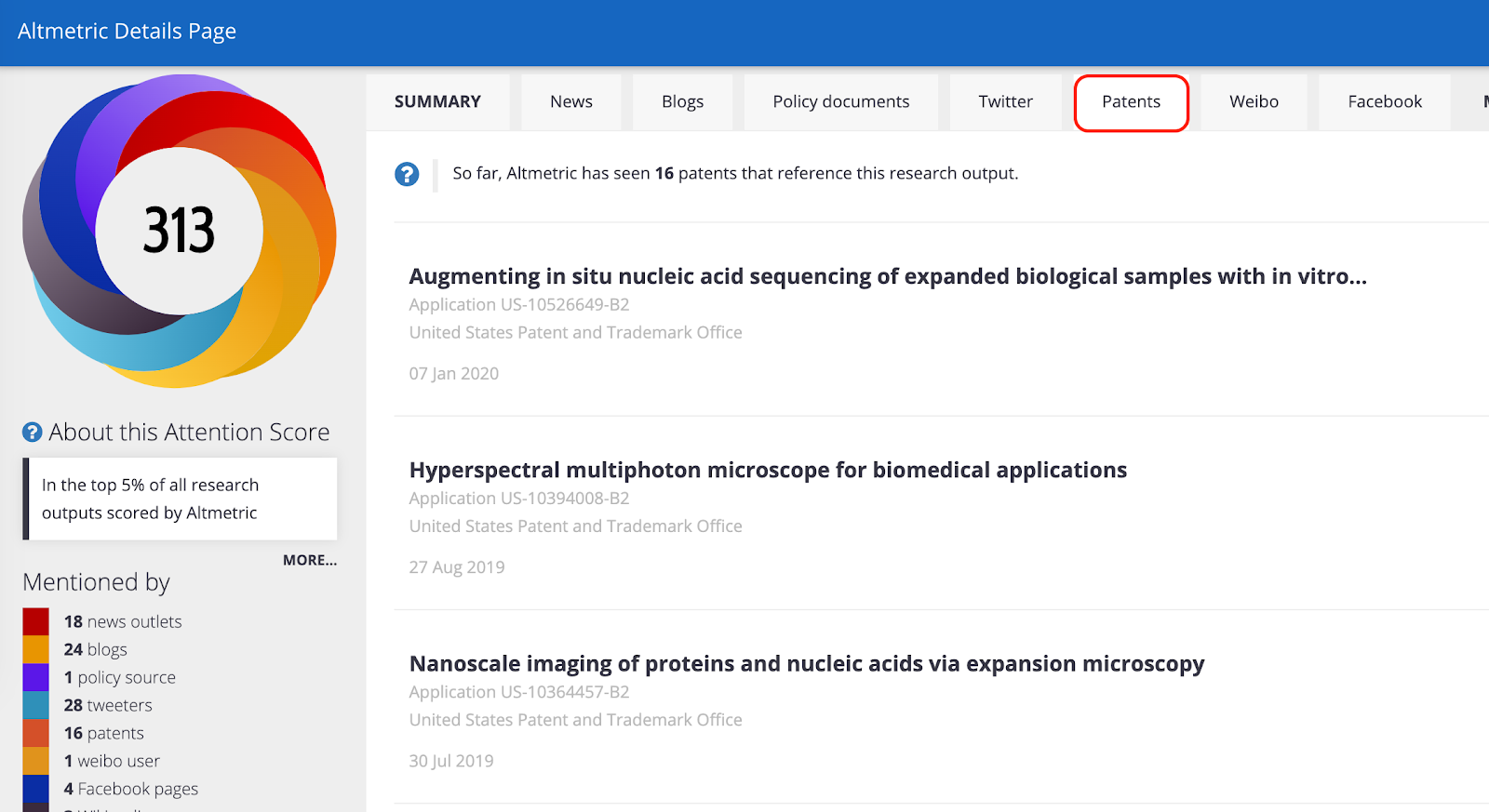
Task: Open the Blogs tab
Action: point(682,102)
